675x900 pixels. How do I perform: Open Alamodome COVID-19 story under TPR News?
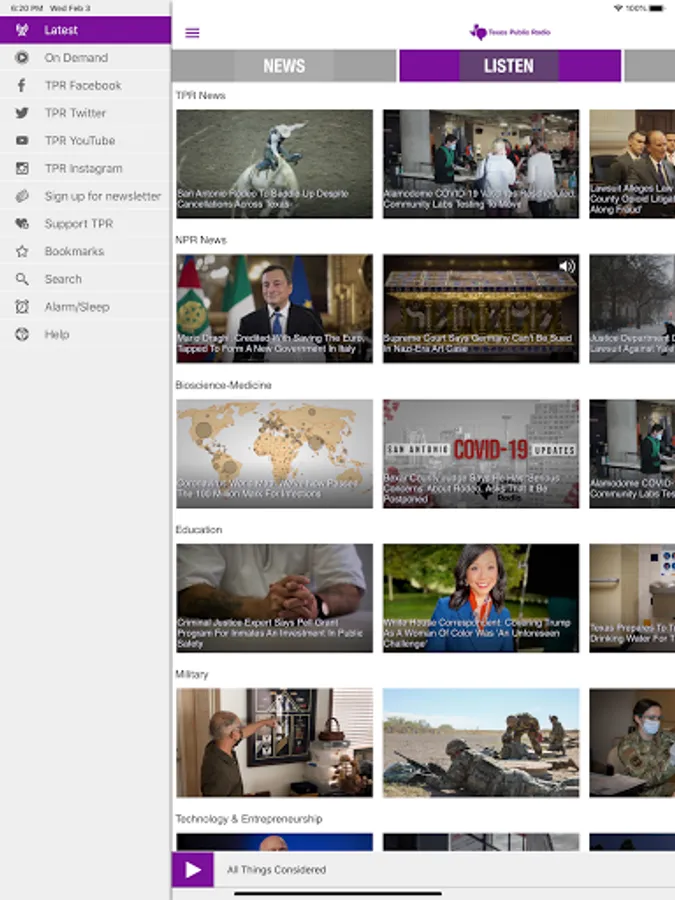tap(481, 164)
